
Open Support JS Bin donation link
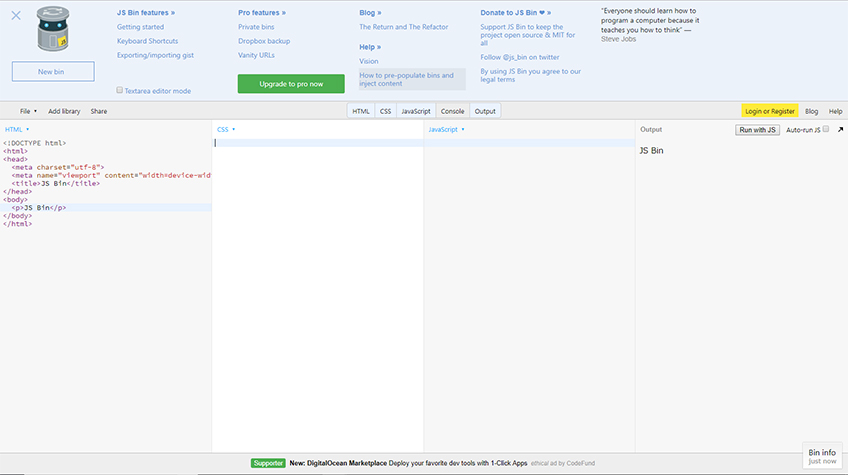tap(528, 35)
